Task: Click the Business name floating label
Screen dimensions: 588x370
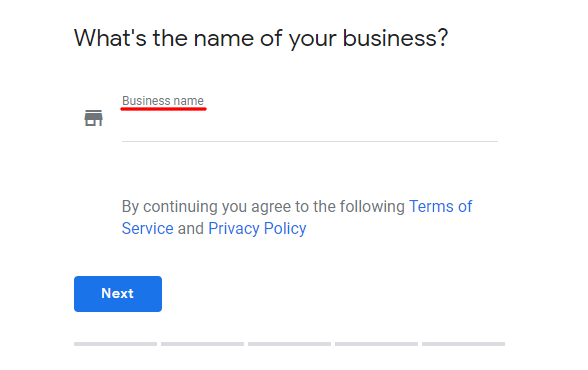Action: (x=163, y=101)
